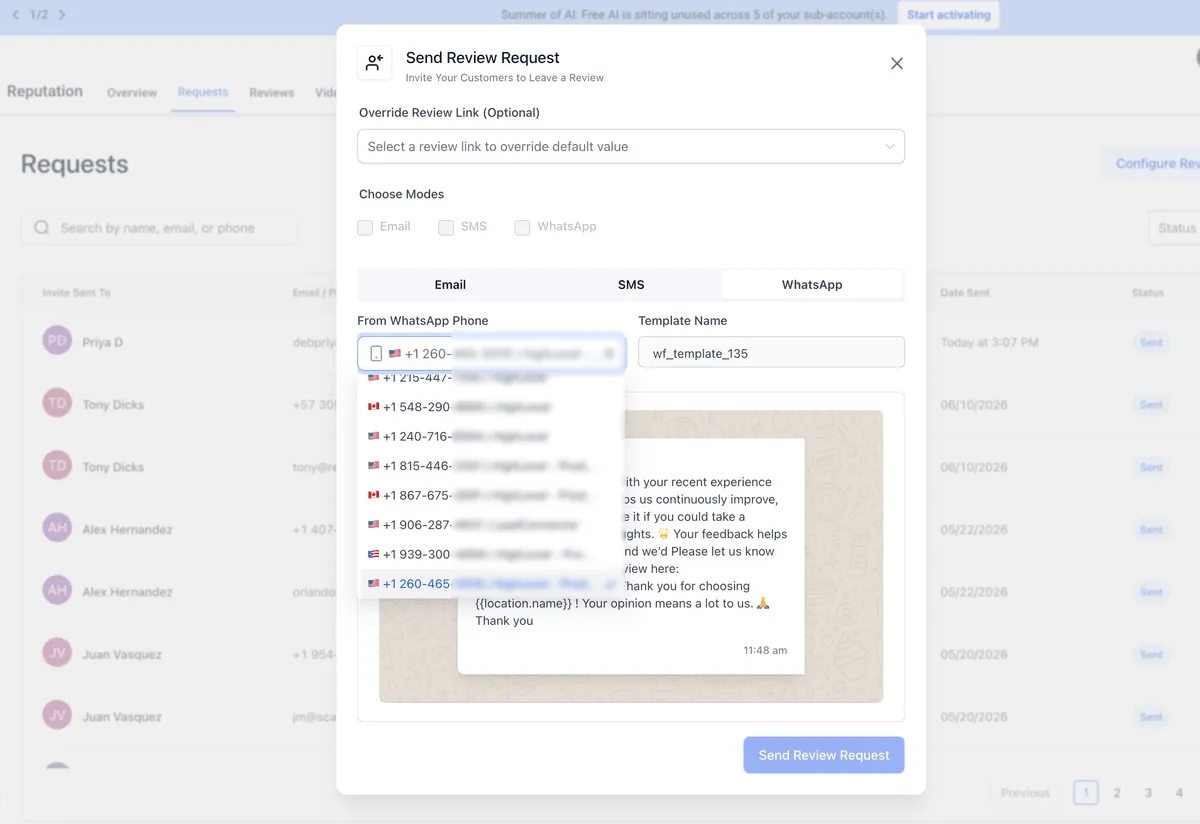Click the search by name, email, or phone field
Viewport: 1200px width, 824px height.
(159, 228)
